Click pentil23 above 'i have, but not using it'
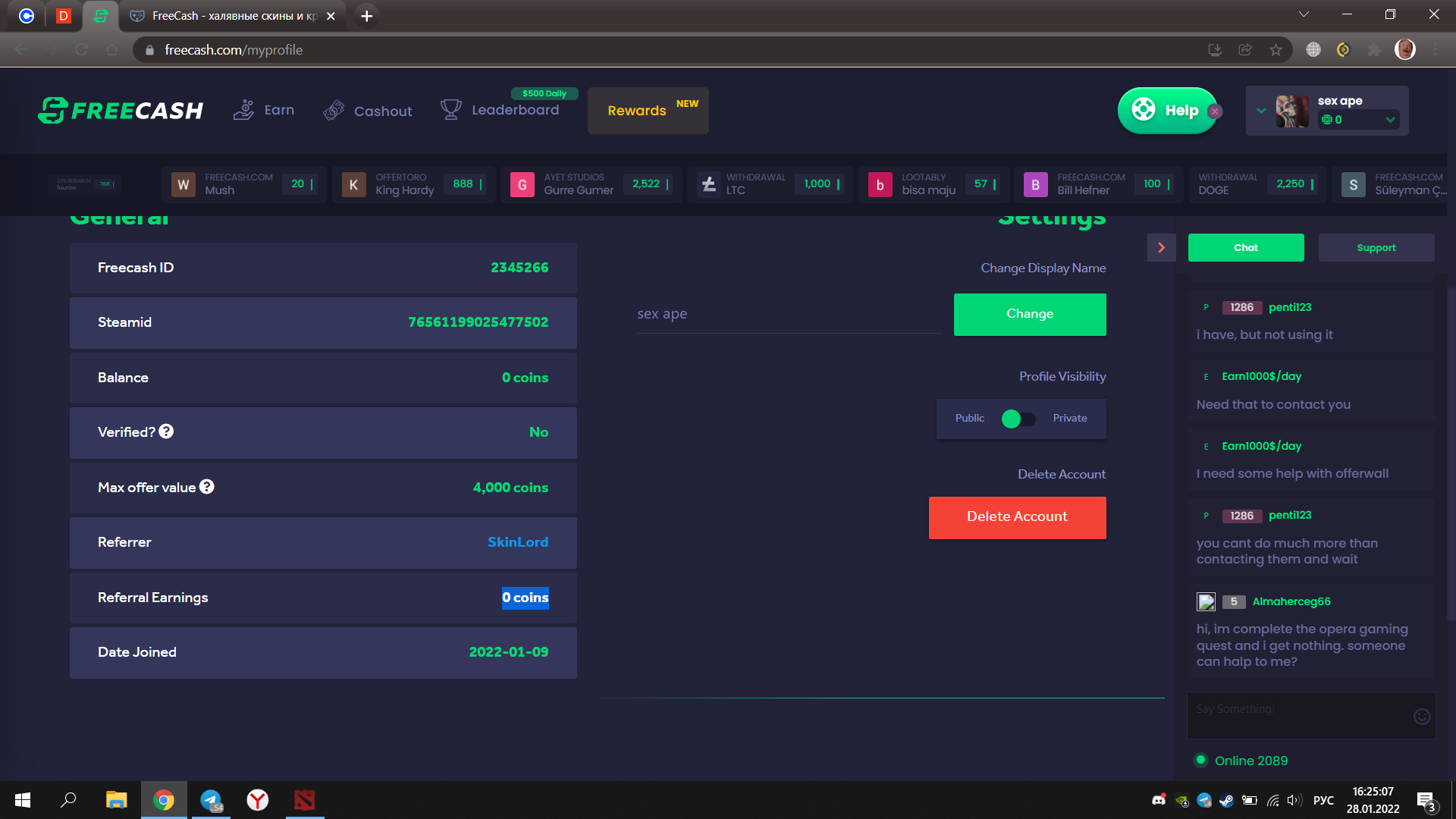This screenshot has height=819, width=1456. (1290, 307)
